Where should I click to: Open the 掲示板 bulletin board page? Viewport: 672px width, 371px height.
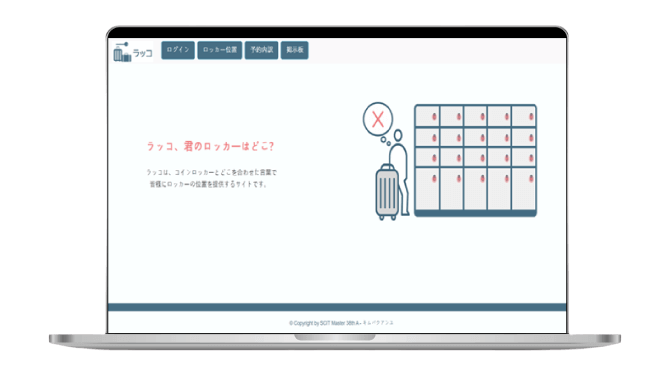295,50
